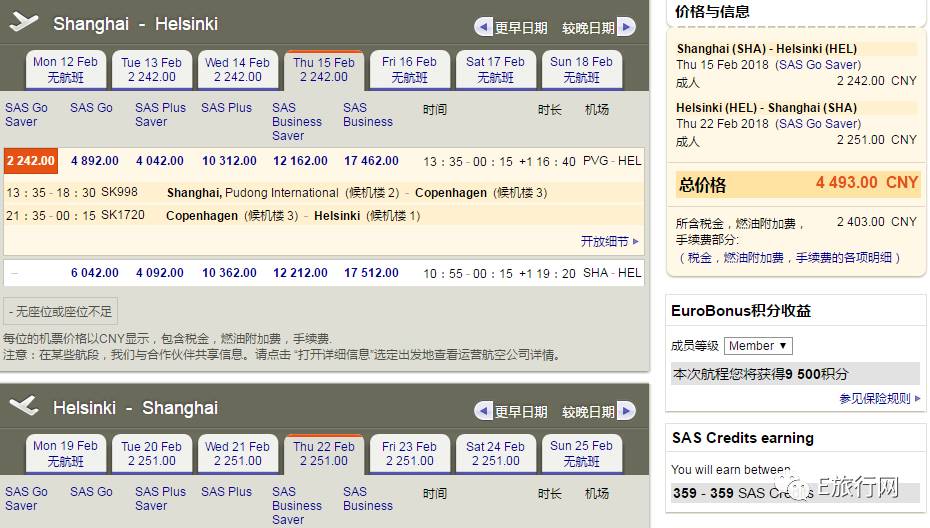This screenshot has width=930, height=528.
Task: Select Mon 19 Feb return tab
Action: point(66,453)
